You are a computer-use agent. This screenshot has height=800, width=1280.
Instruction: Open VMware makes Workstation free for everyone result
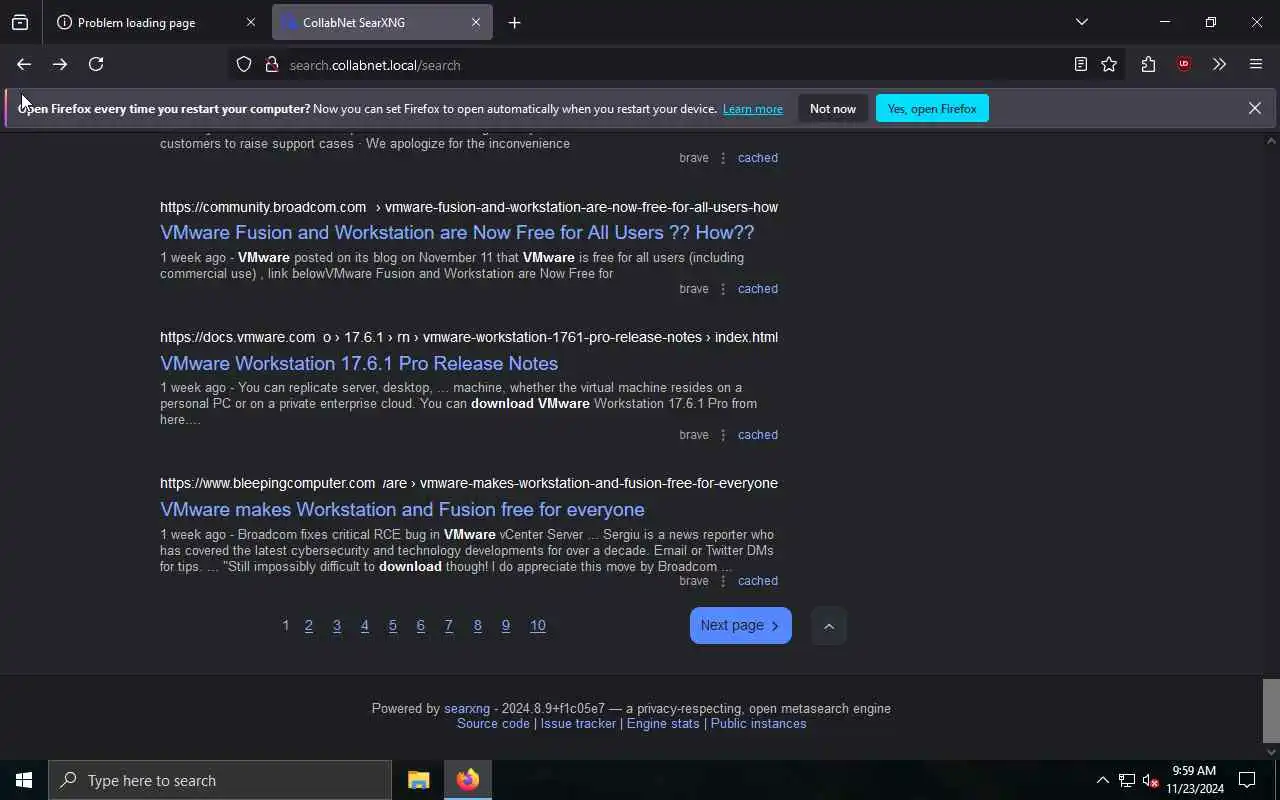click(402, 509)
